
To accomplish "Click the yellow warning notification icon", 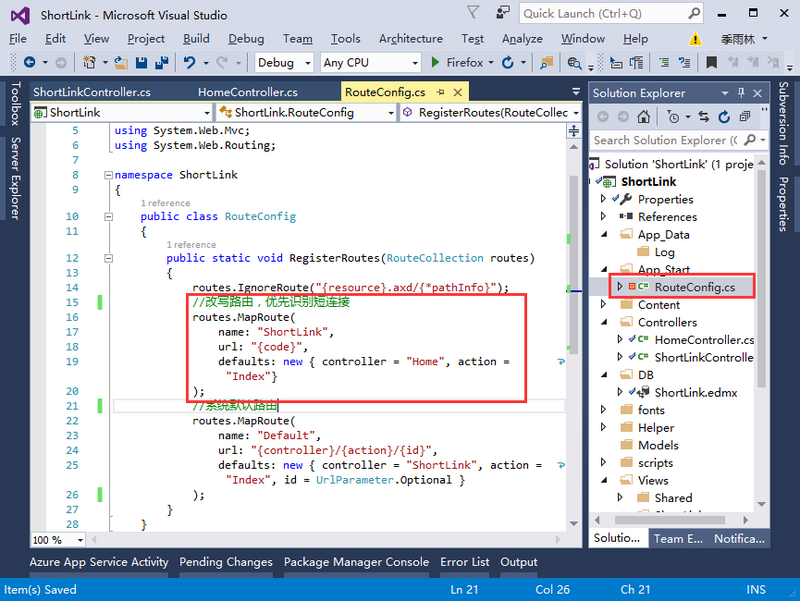I will click(695, 39).
